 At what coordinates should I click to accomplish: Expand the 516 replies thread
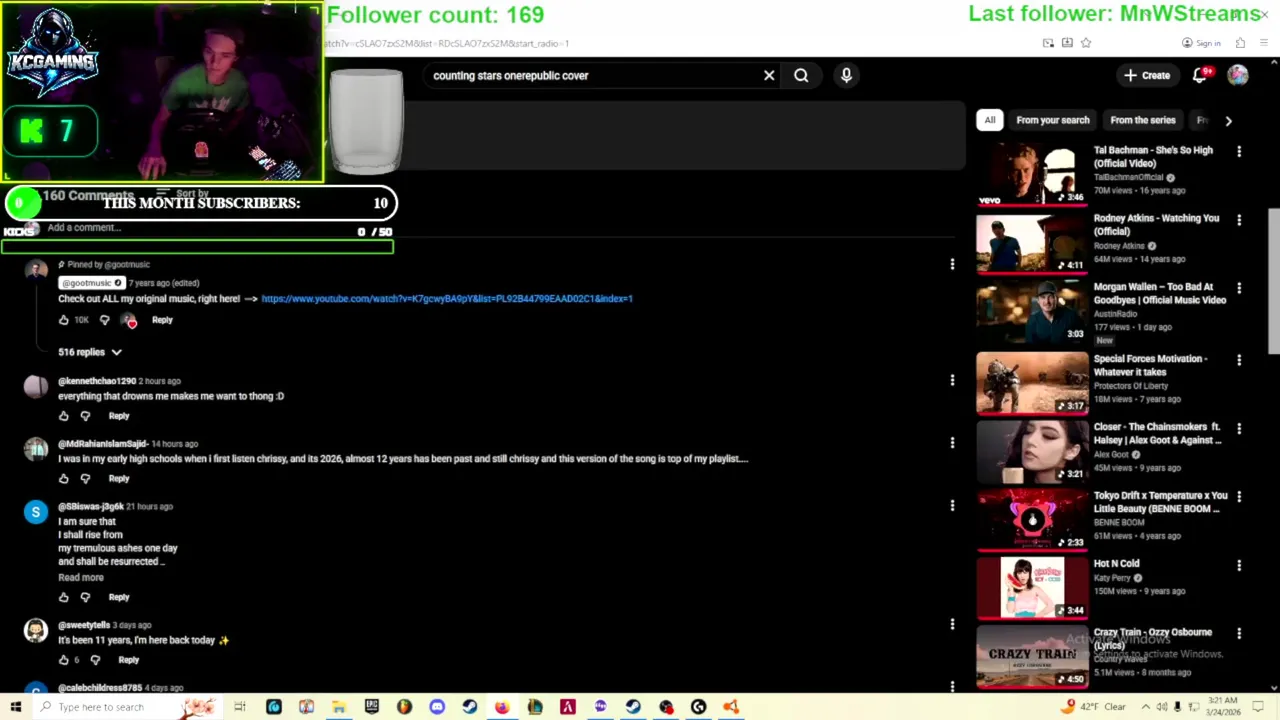(x=89, y=352)
